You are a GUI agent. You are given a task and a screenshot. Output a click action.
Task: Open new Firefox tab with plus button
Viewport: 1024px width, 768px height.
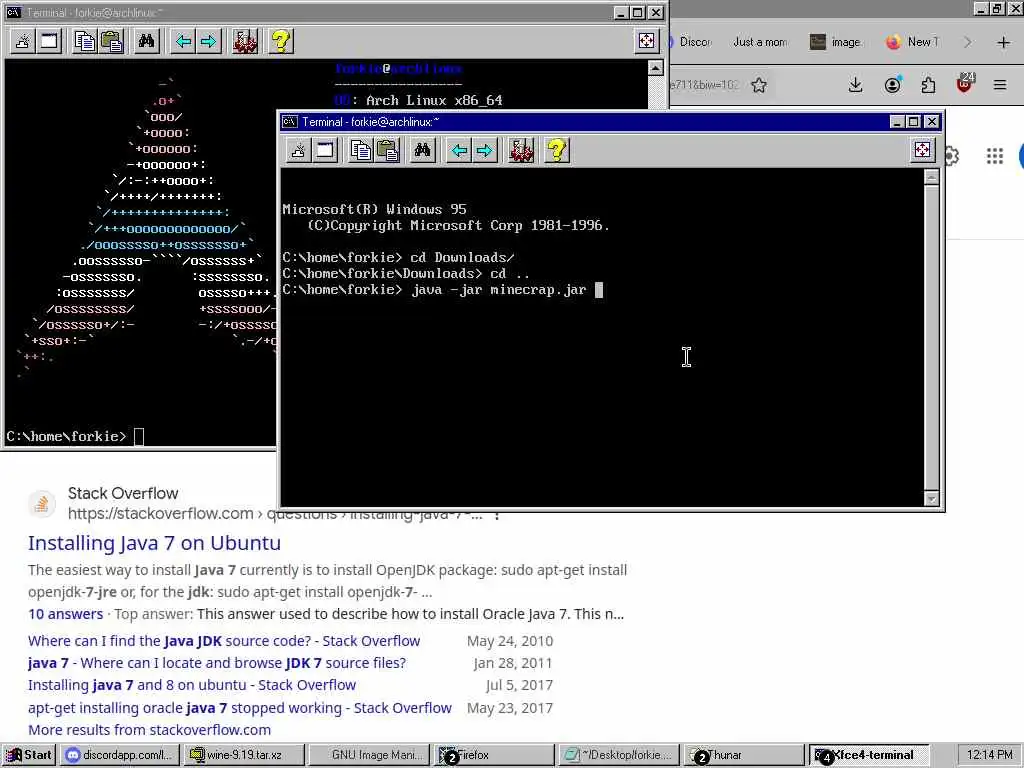pos(1004,42)
